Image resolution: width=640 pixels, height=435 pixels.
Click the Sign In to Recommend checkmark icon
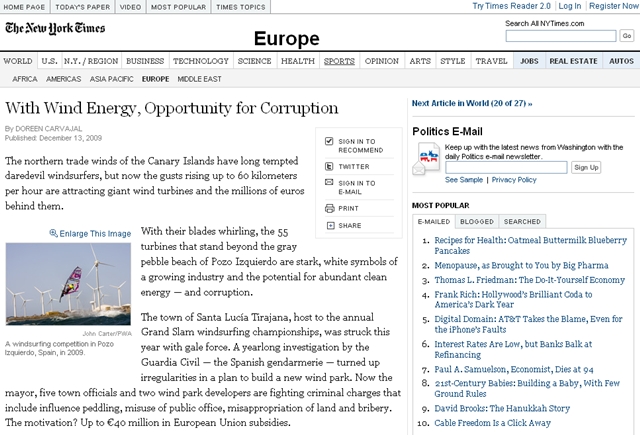click(329, 141)
